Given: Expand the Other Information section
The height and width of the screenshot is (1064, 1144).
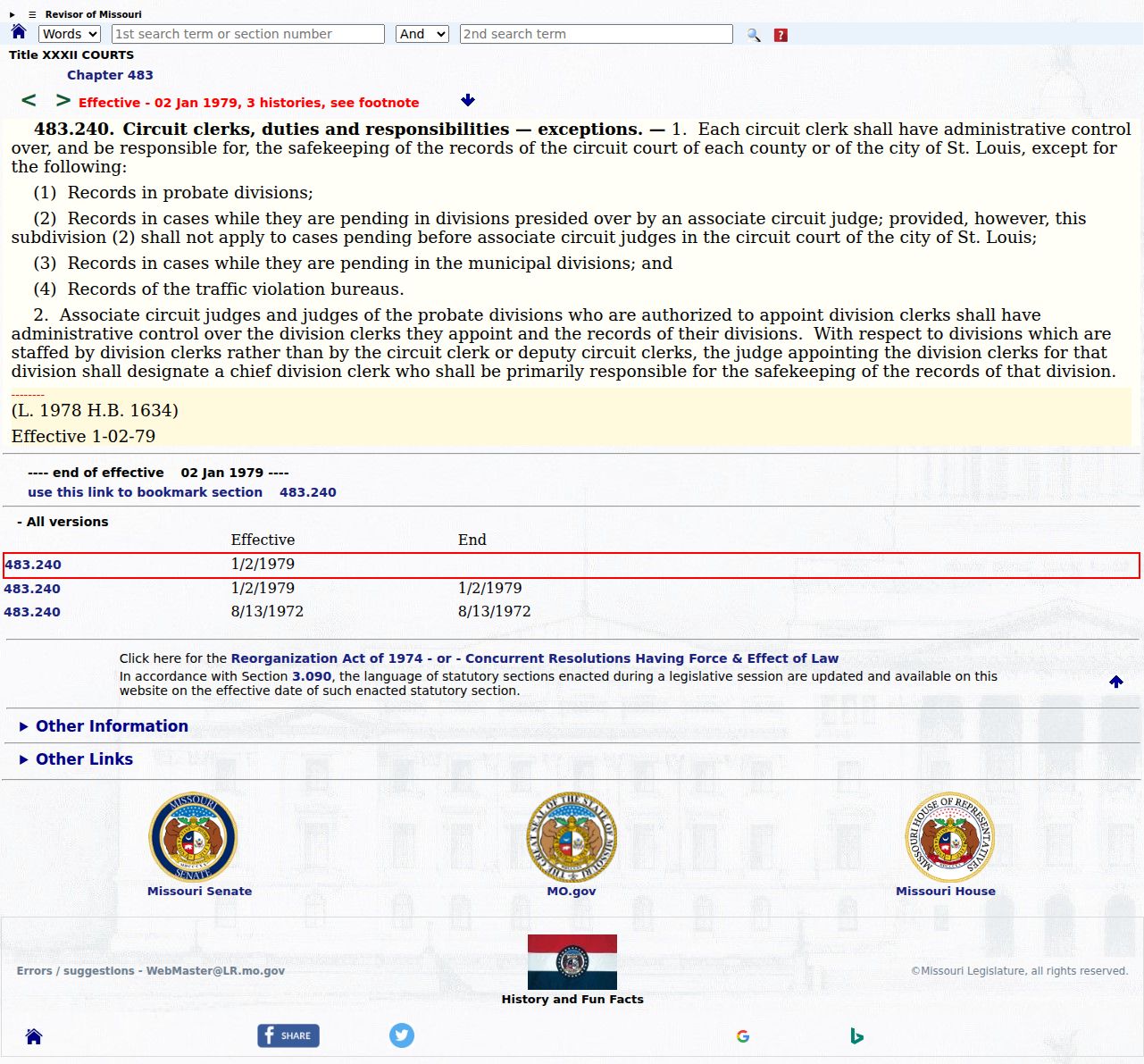Looking at the screenshot, I should point(104,726).
